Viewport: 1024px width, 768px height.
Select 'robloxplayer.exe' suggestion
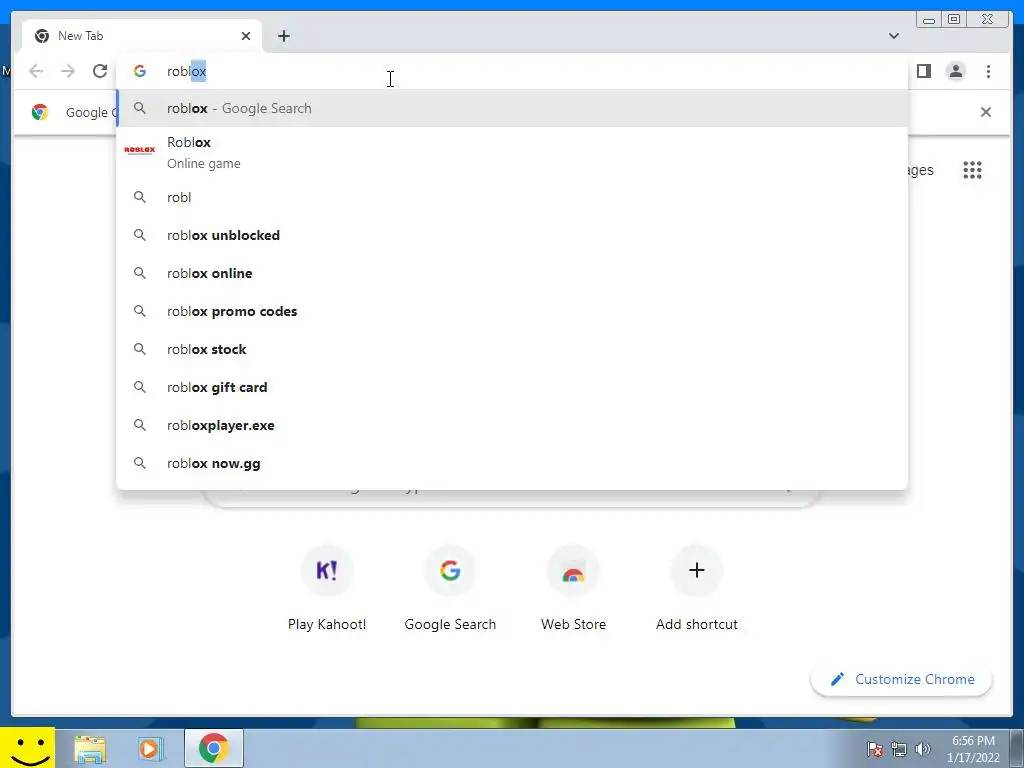[512, 424]
